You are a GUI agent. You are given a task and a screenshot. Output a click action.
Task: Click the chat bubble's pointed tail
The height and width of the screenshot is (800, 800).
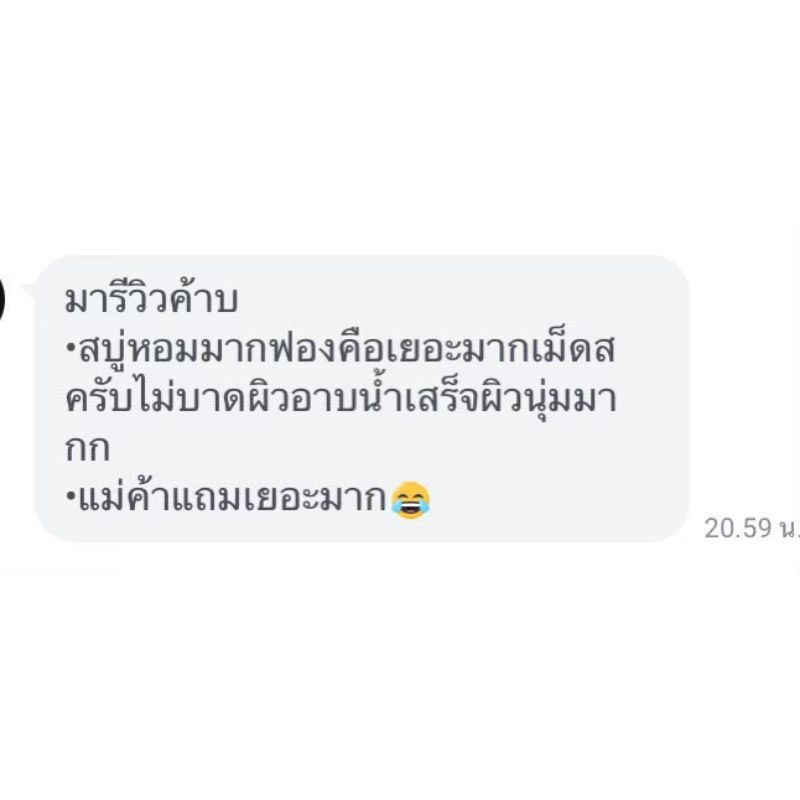pyautogui.click(x=30, y=293)
